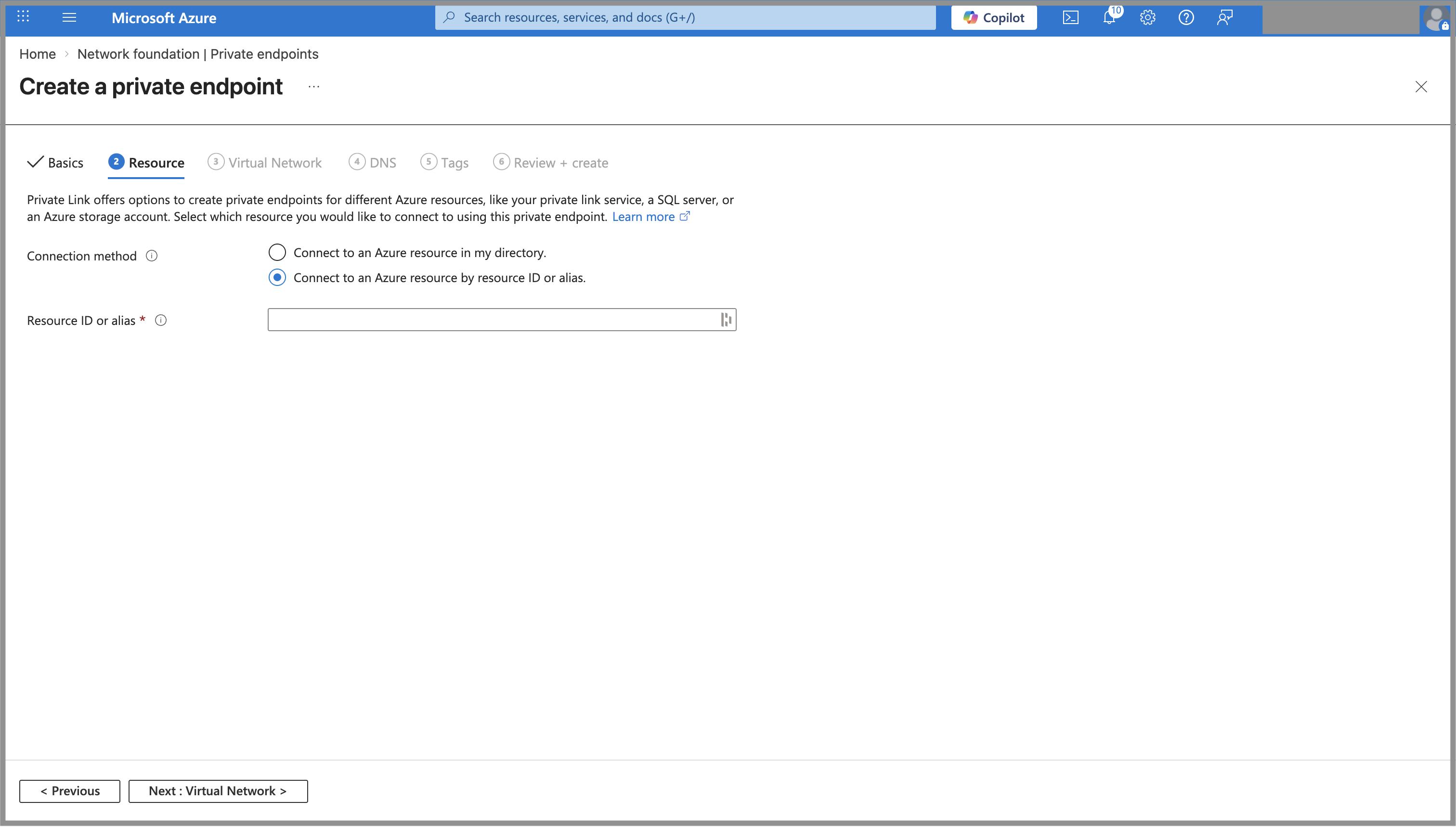The width and height of the screenshot is (1456, 827).
Task: Open the ellipsis menu beside page title
Action: (x=313, y=86)
